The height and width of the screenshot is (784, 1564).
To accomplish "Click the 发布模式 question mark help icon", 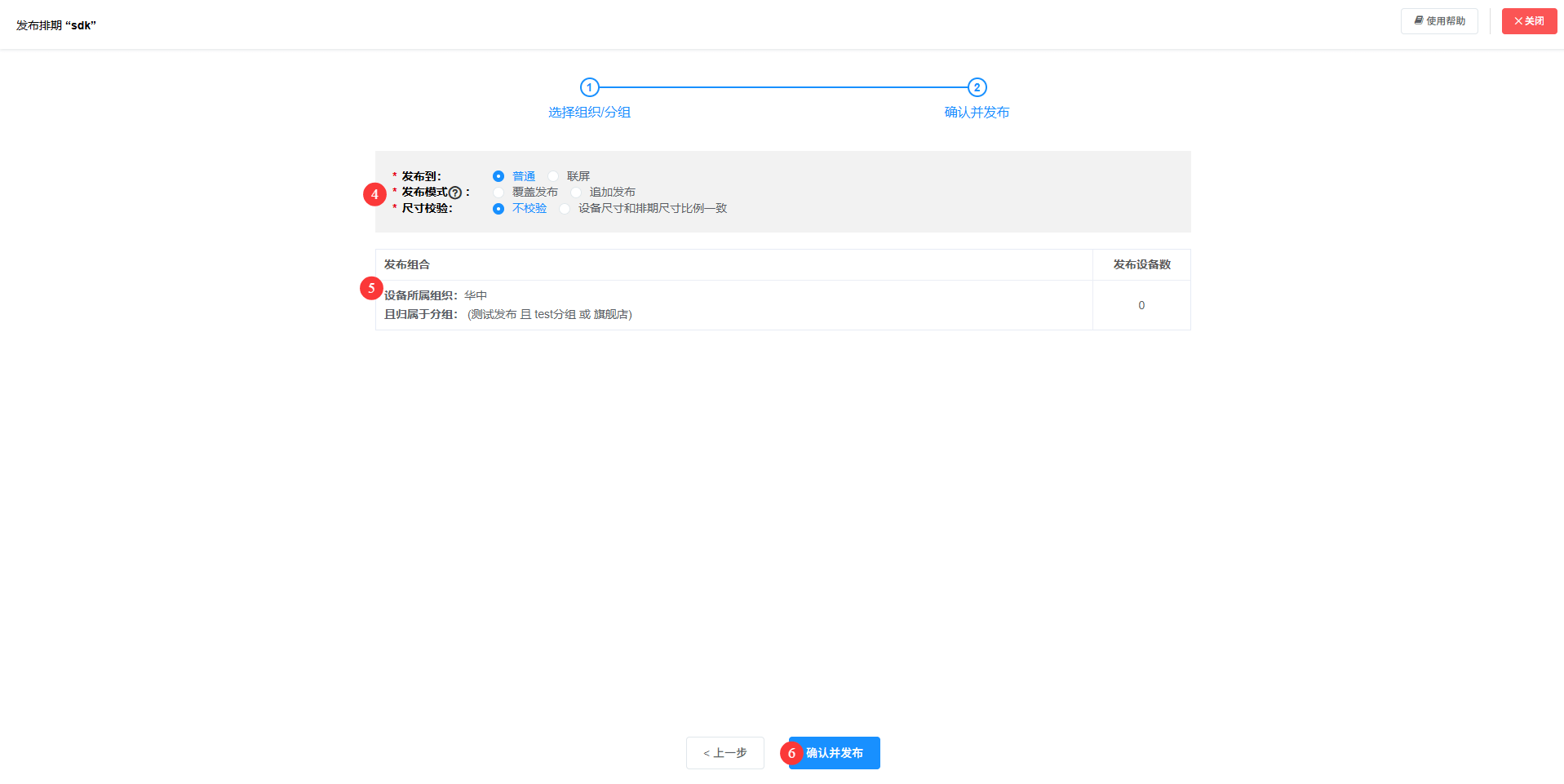I will point(455,193).
